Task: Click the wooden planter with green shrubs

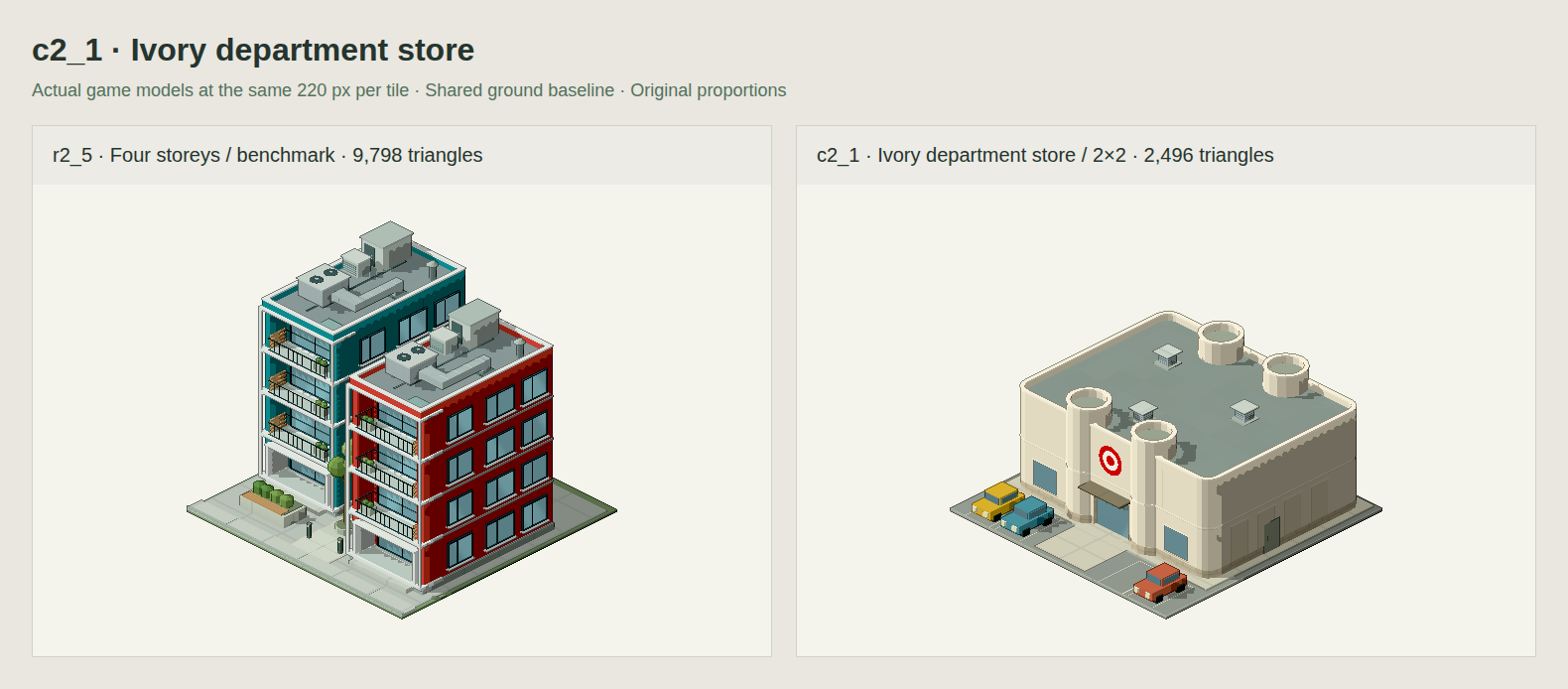Action: [272, 500]
